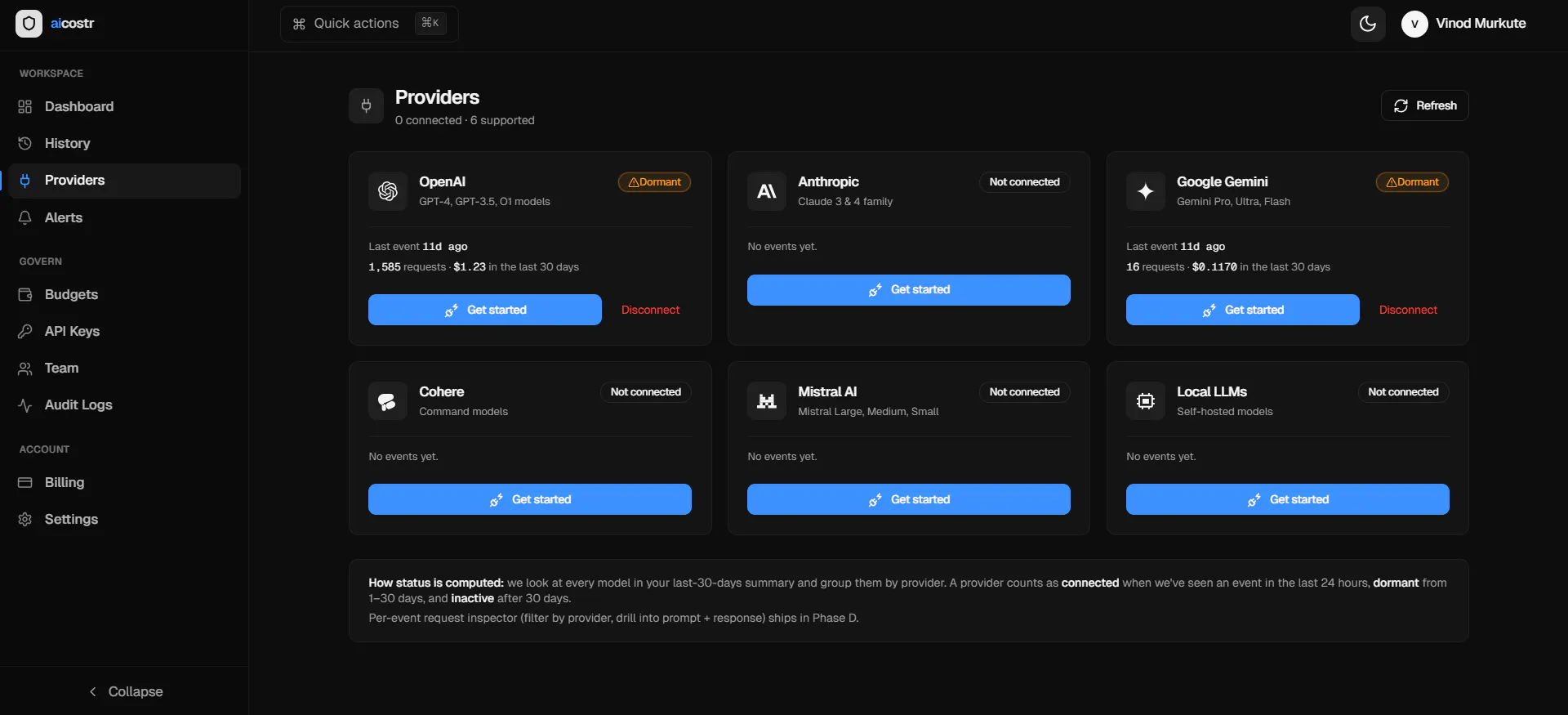Click the Audit Logs activity icon
Image resolution: width=1568 pixels, height=715 pixels.
click(25, 405)
